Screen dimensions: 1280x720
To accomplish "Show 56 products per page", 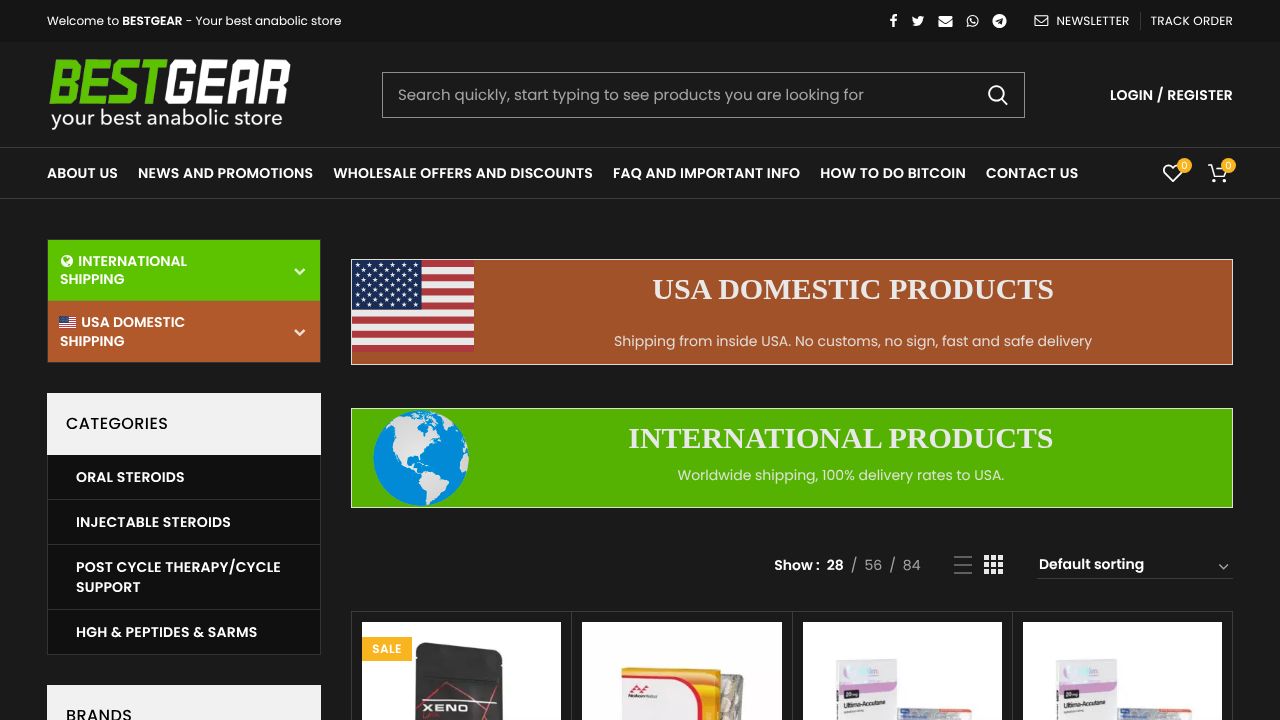I will (x=873, y=565).
